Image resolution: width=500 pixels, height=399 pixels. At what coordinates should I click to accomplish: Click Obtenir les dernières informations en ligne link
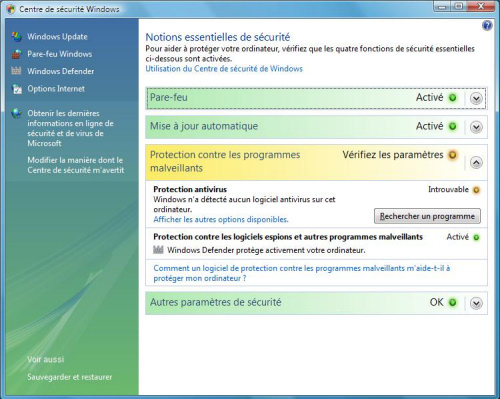[x=70, y=128]
